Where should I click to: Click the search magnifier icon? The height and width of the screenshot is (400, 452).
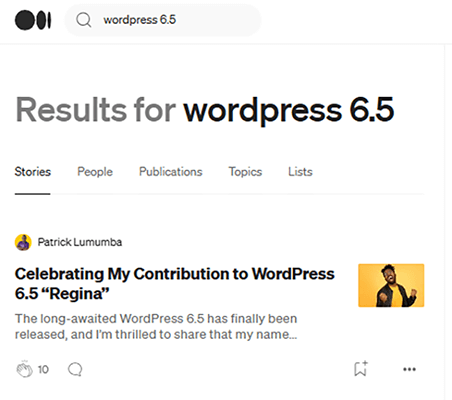pyautogui.click(x=83, y=20)
